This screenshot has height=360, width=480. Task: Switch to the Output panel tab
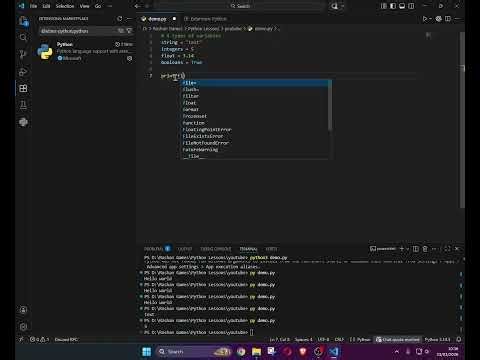point(184,249)
